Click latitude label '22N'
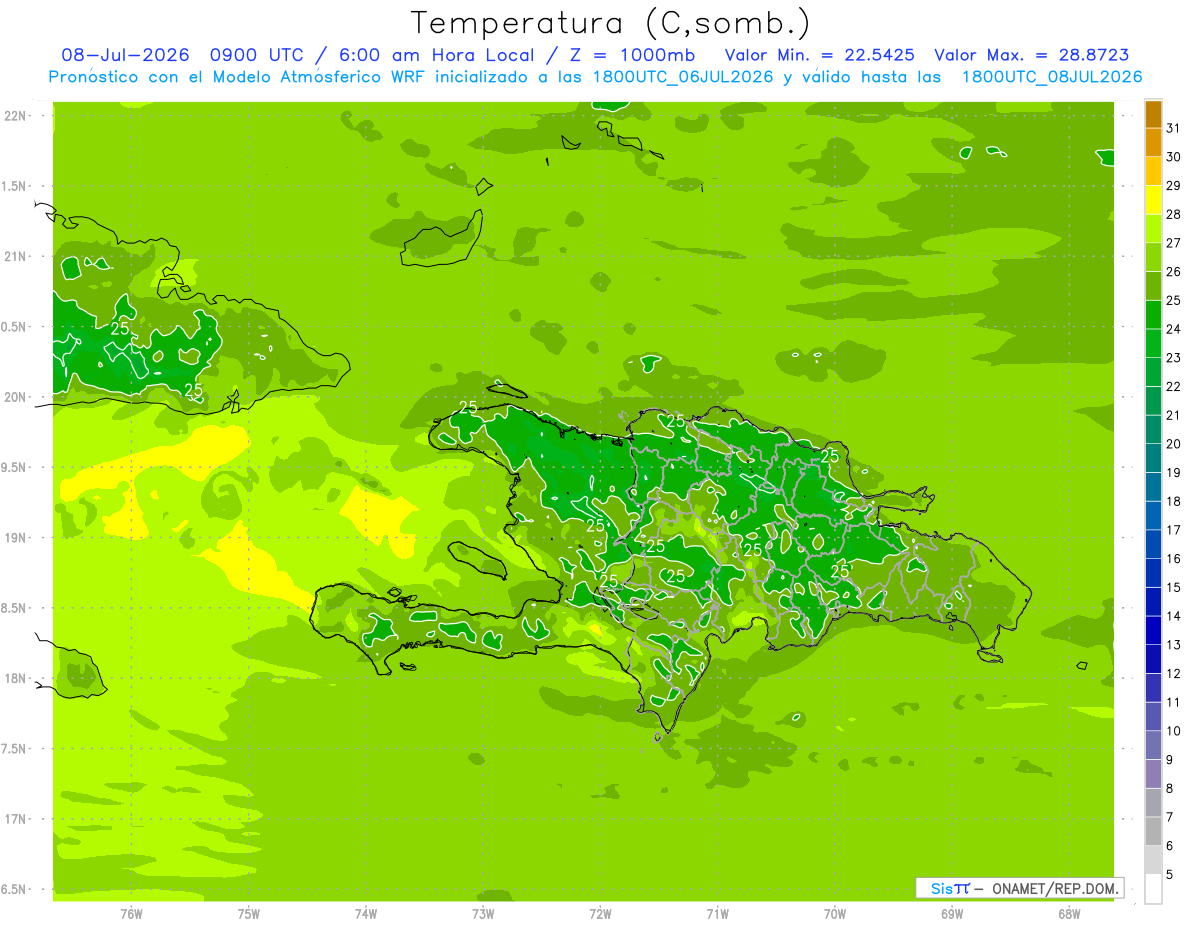Viewport: 1200px width, 927px height. 16,116
